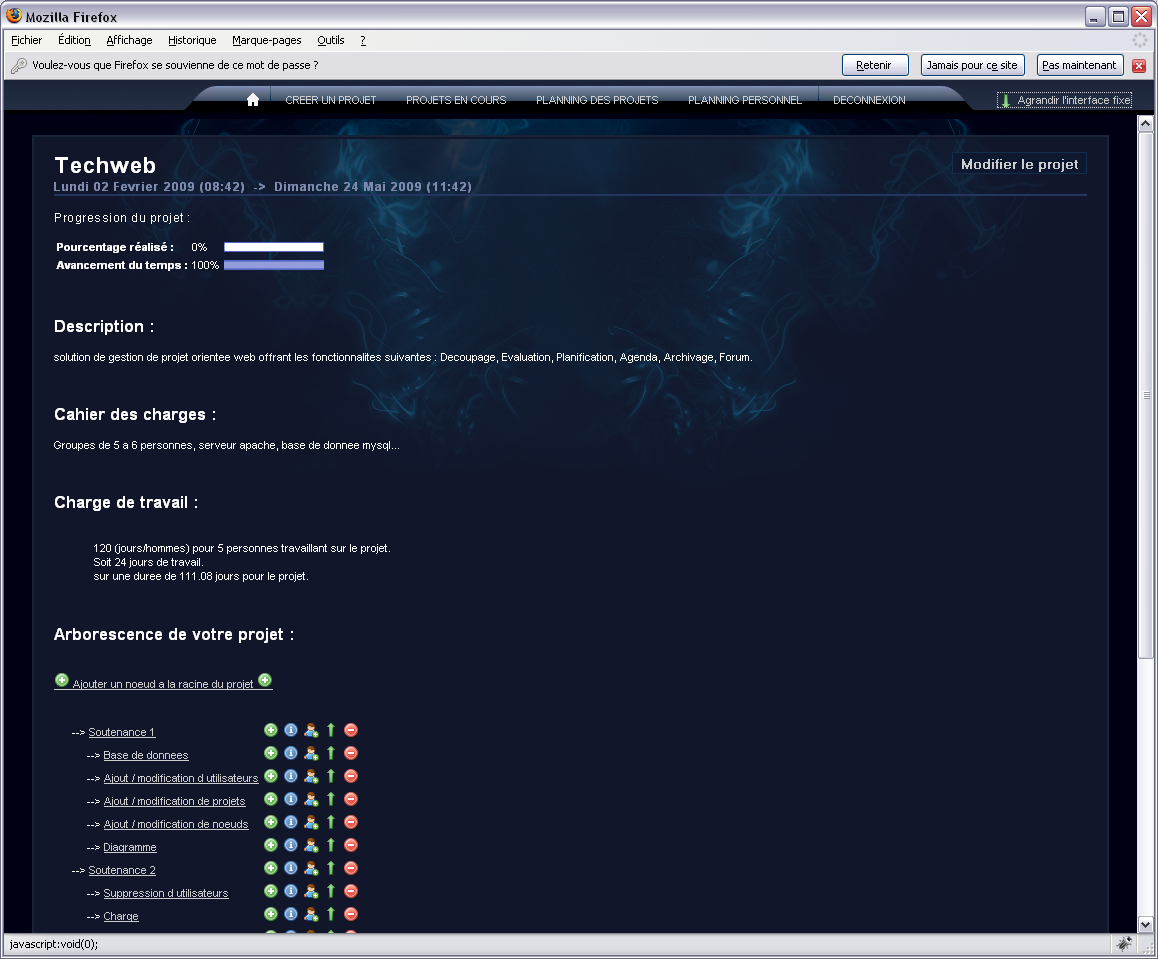Assign user to Ajout / modification d utilisateurs
The width and height of the screenshot is (1158, 959).
point(311,777)
